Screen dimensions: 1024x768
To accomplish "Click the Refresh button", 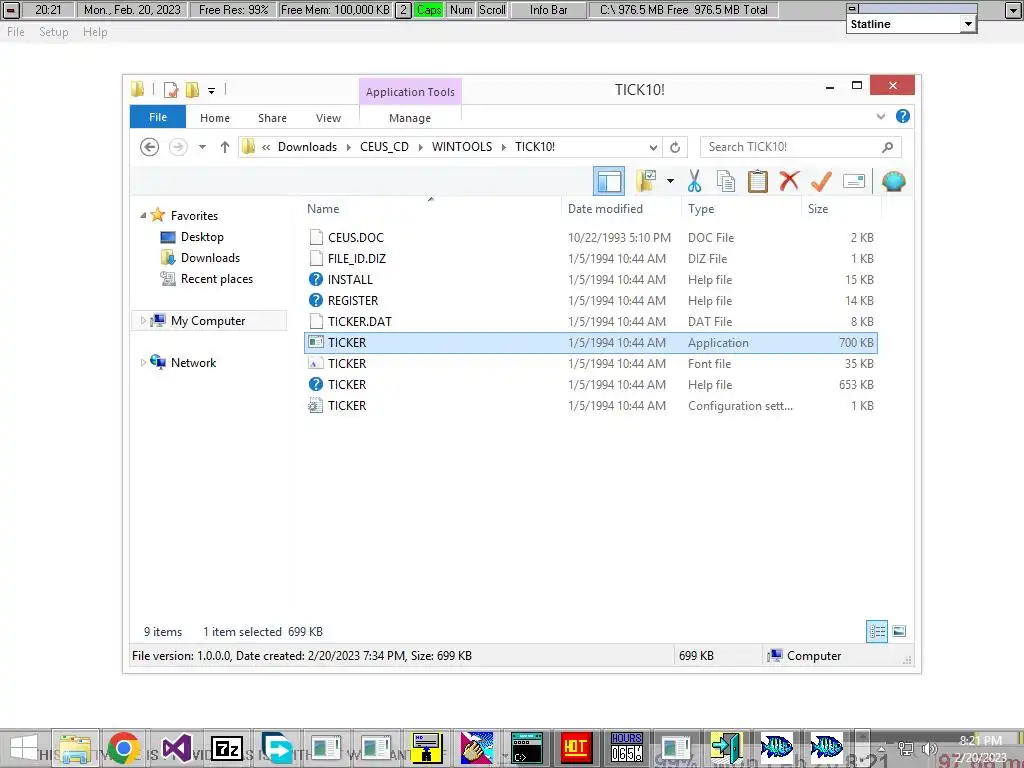I will (675, 147).
